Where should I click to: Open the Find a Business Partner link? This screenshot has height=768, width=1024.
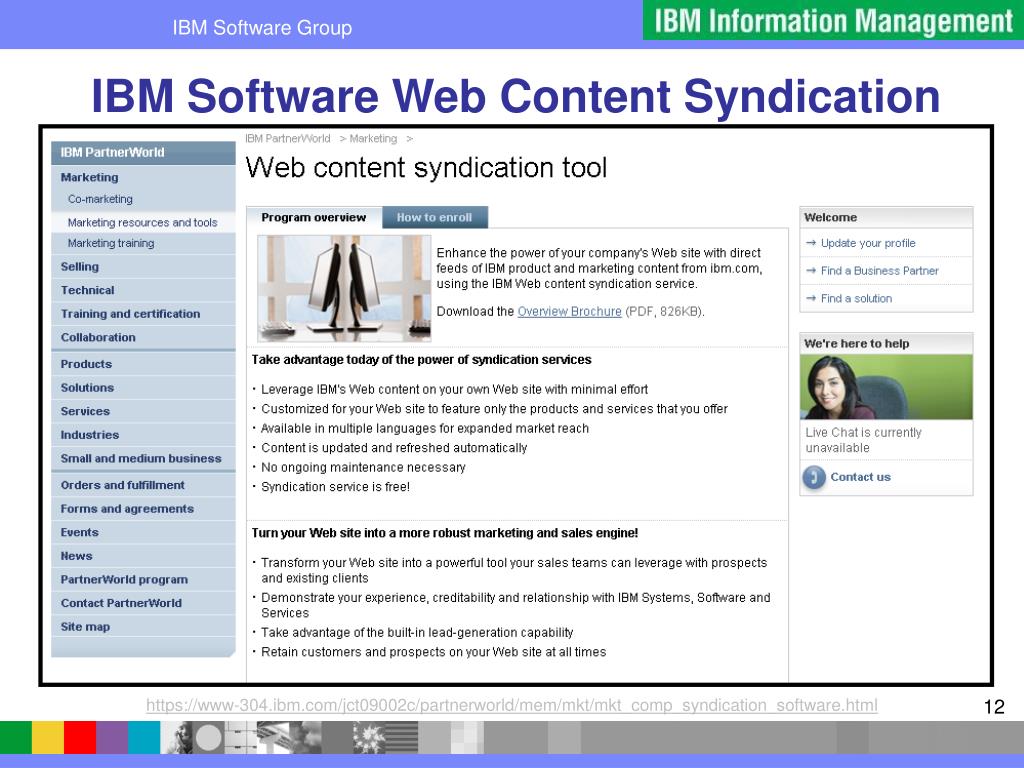point(879,270)
